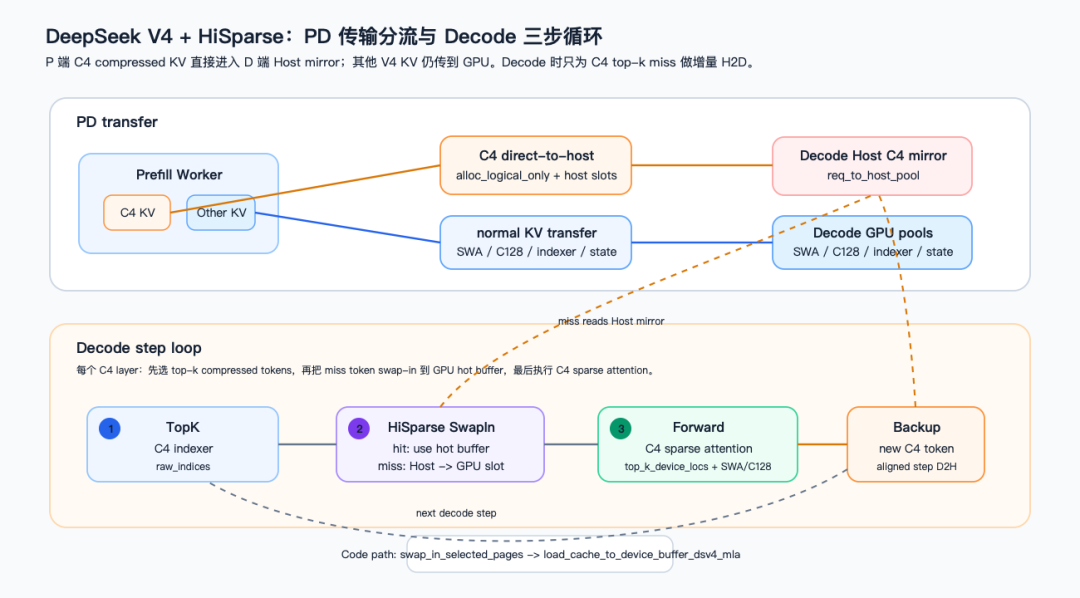
Task: Select the C4 direct-to-host node heading
Action: pyautogui.click(x=536, y=156)
